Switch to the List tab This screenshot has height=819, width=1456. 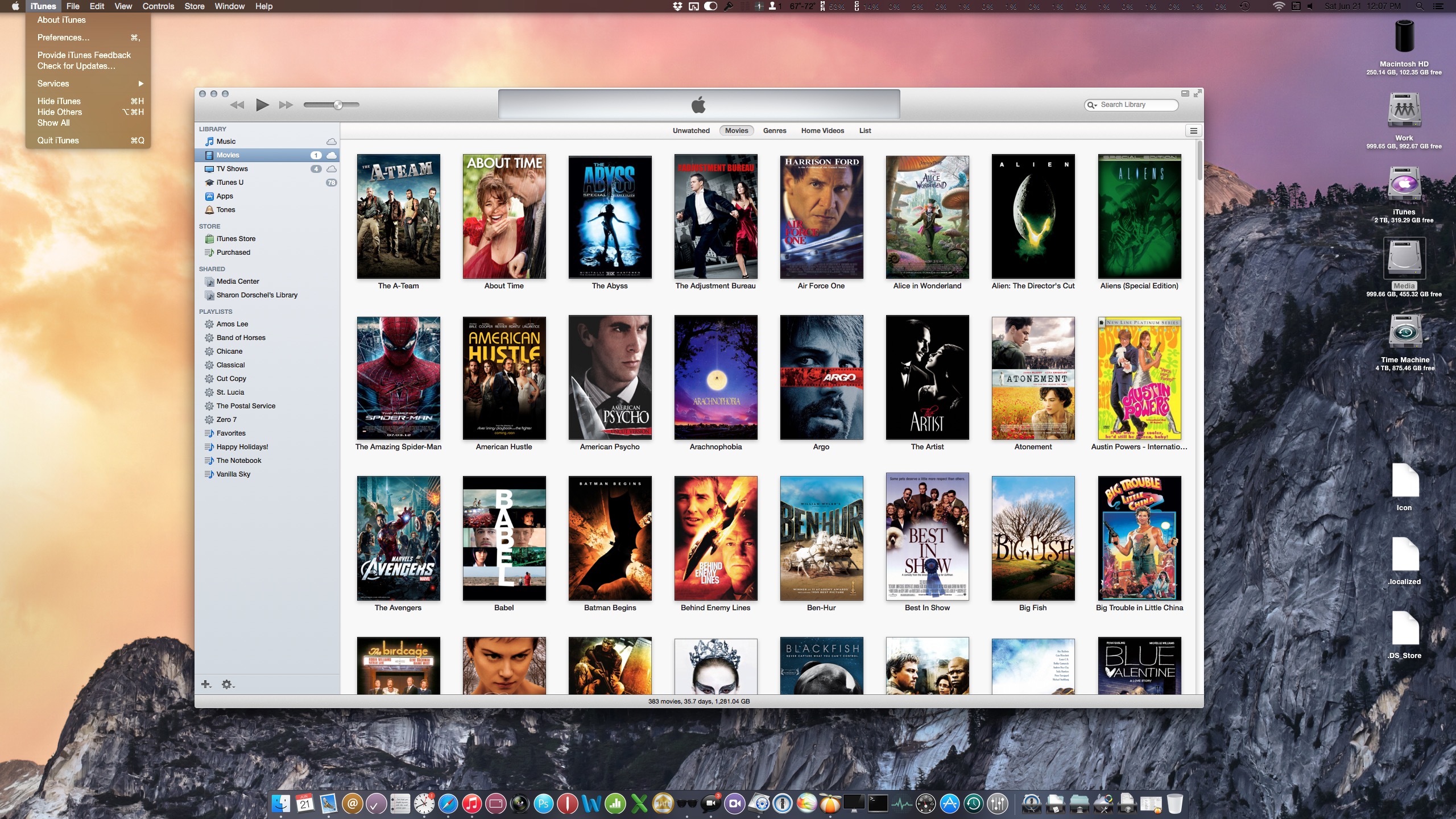coord(865,131)
